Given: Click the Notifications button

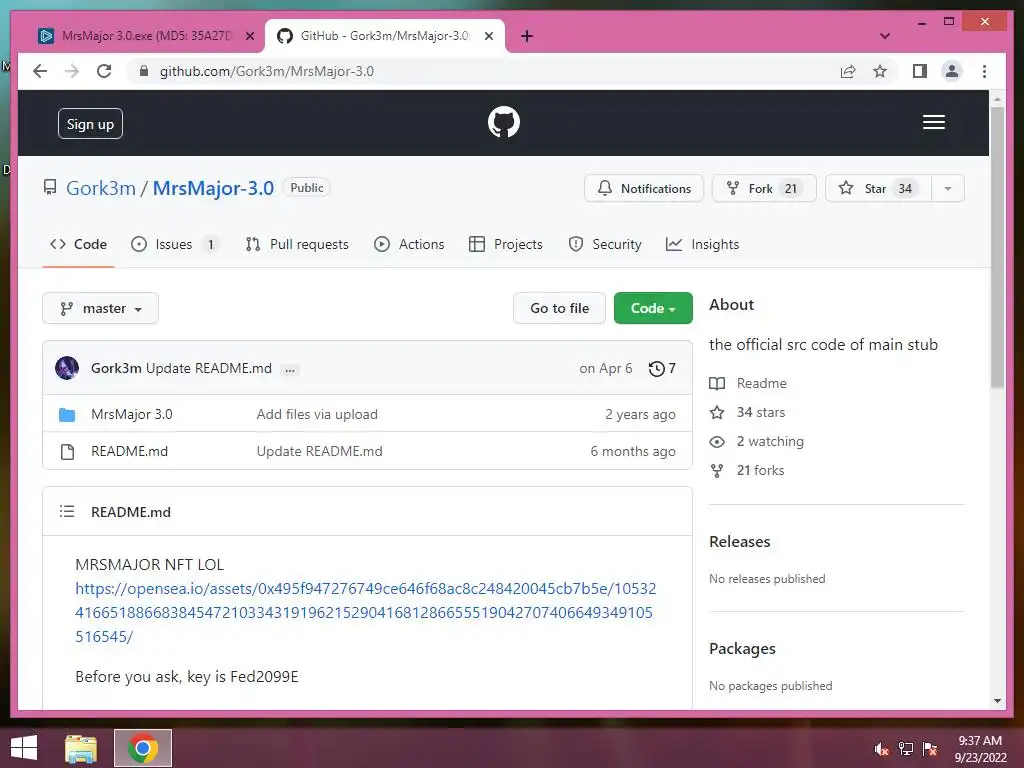Looking at the screenshot, I should [x=644, y=188].
